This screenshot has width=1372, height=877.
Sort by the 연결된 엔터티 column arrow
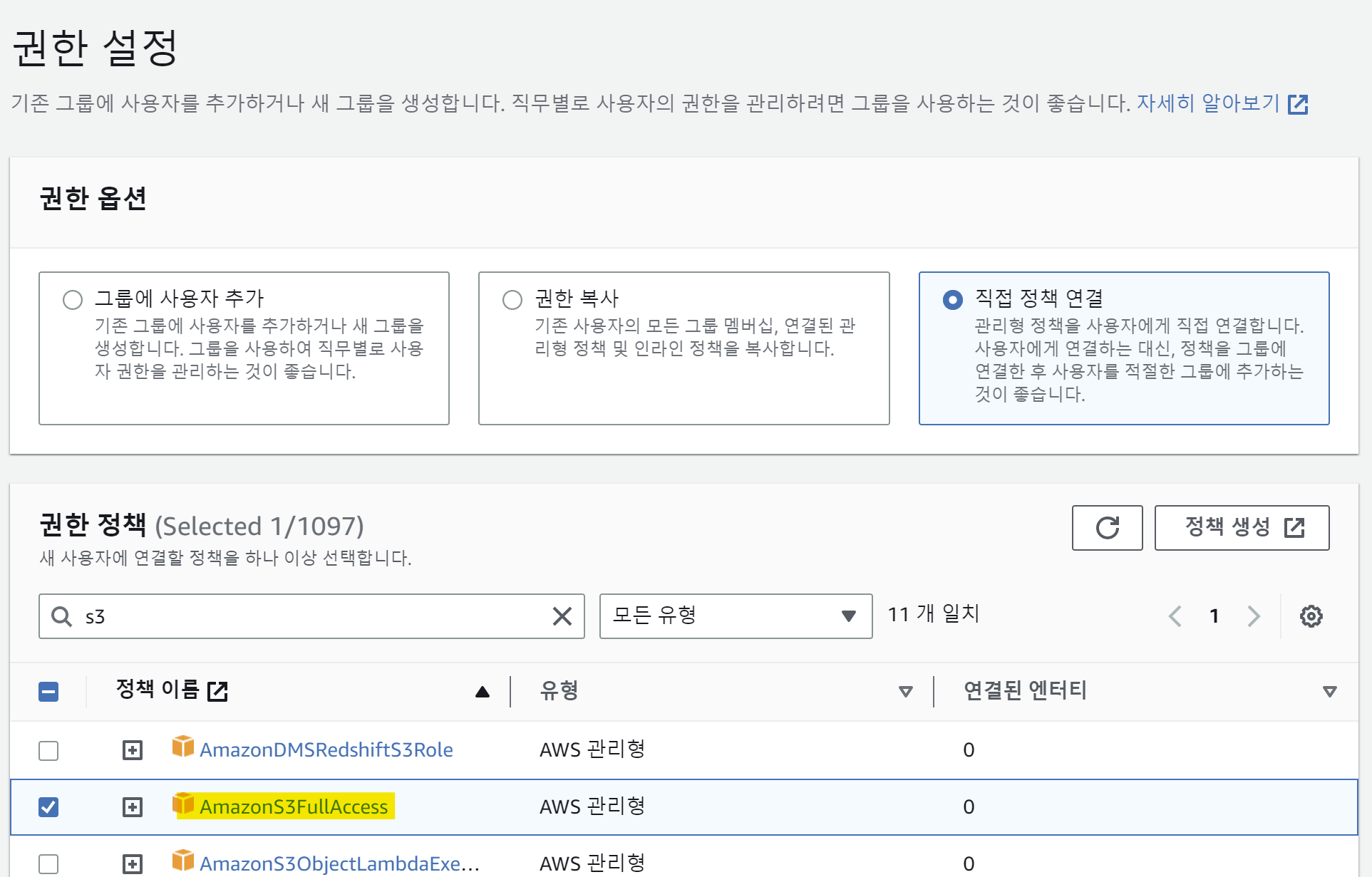[x=1329, y=692]
